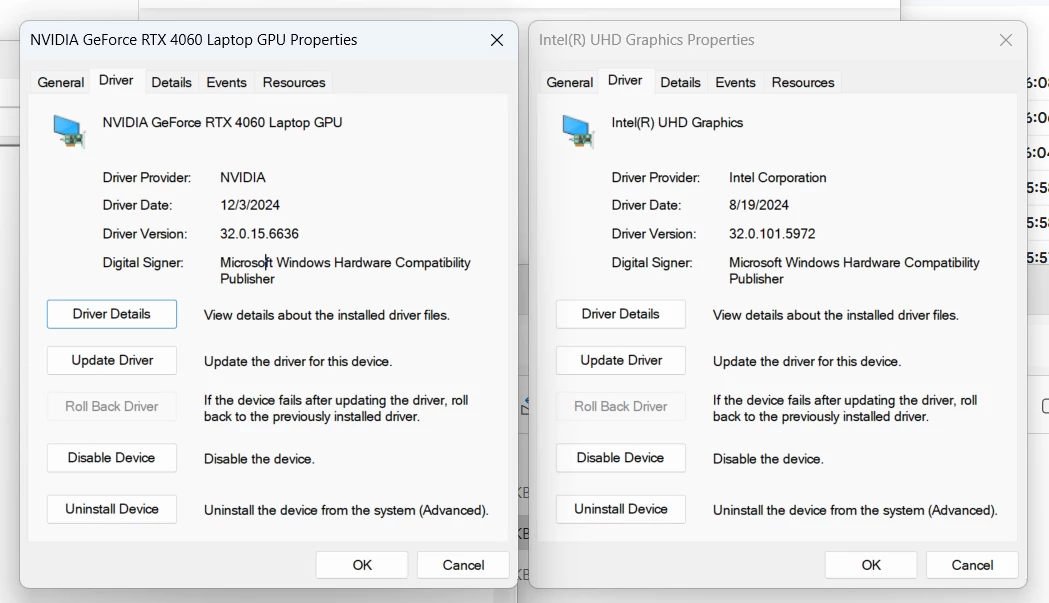Click the Intel(R) UHD Graphics device name label

coord(677,122)
